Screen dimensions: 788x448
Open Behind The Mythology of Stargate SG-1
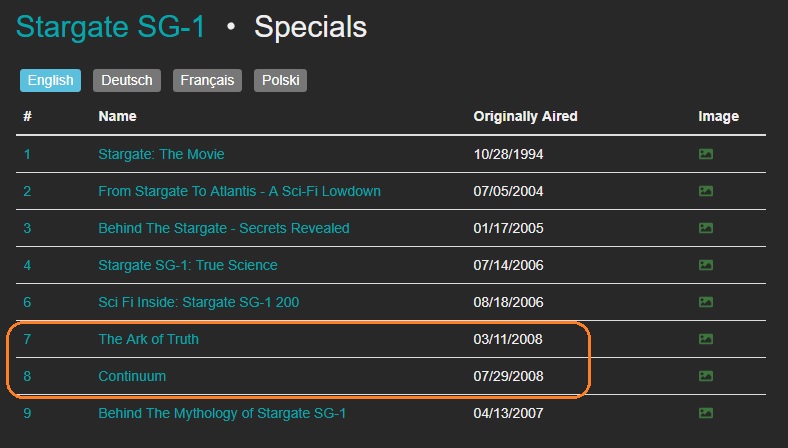pyautogui.click(x=222, y=413)
